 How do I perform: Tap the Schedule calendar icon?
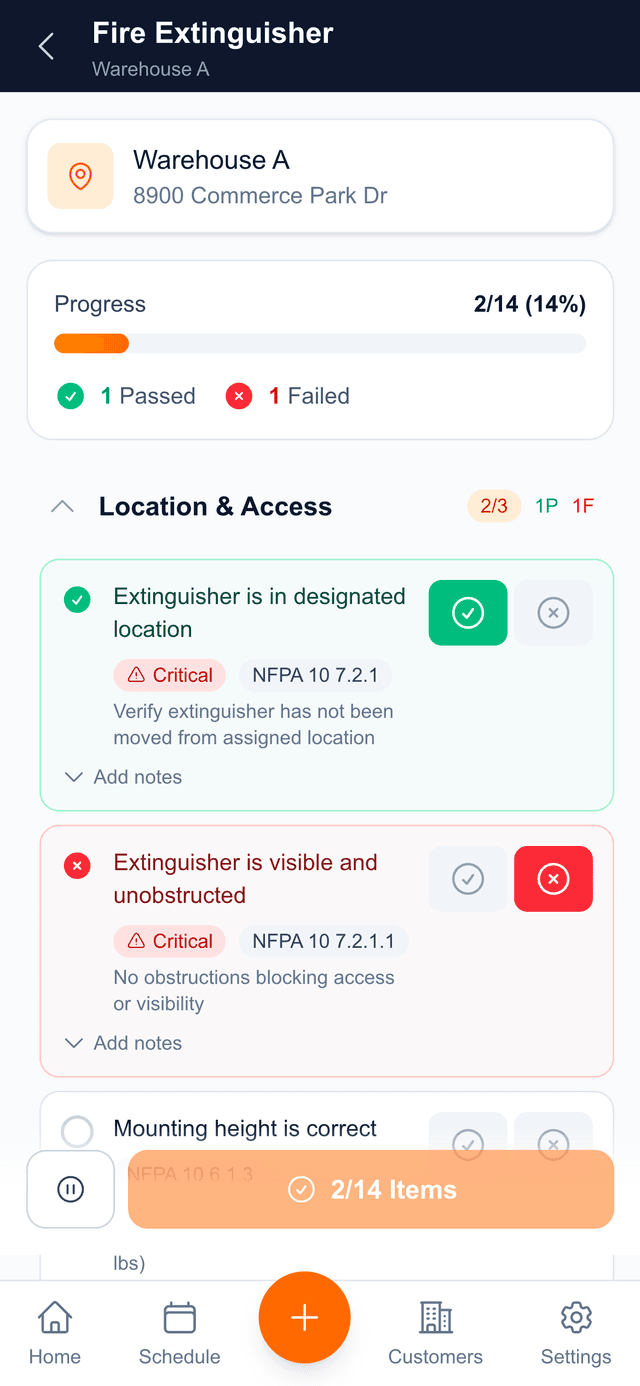click(179, 1318)
